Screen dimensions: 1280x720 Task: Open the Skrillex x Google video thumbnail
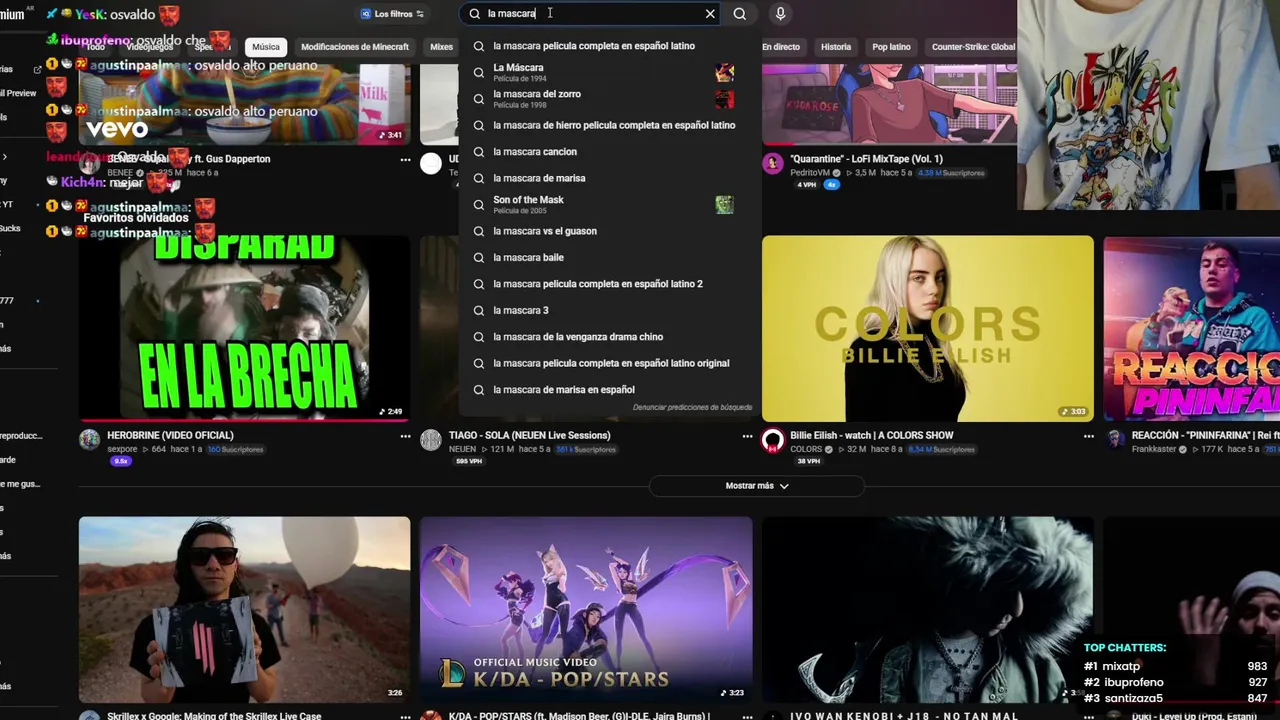(244, 609)
